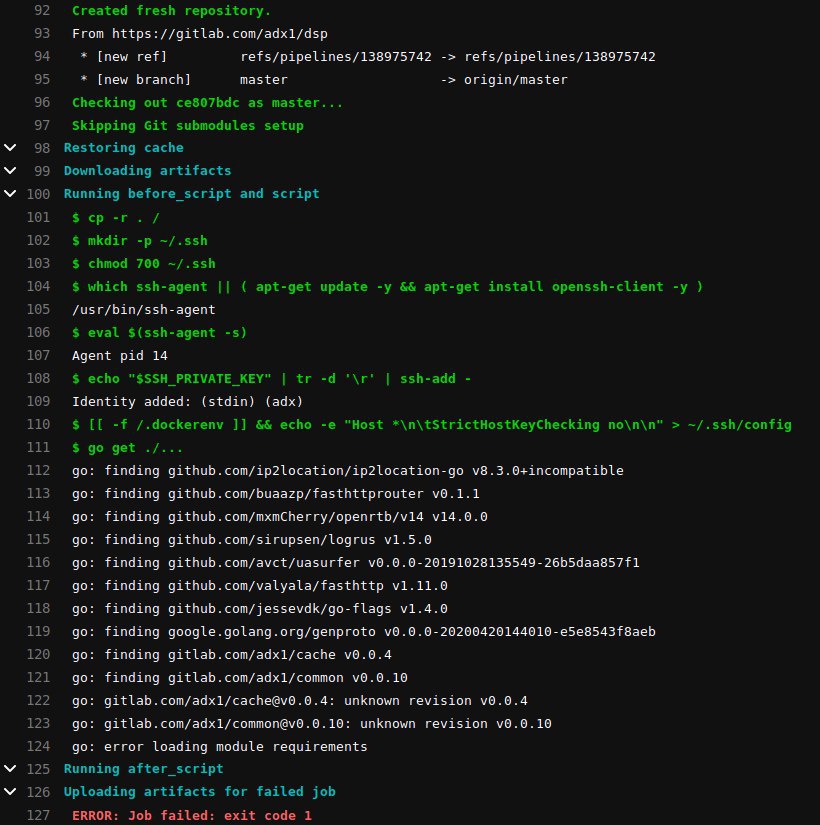Image resolution: width=820 pixels, height=825 pixels.
Task: Click the '[new ref]' refs/pipelines line
Action: pos(367,57)
